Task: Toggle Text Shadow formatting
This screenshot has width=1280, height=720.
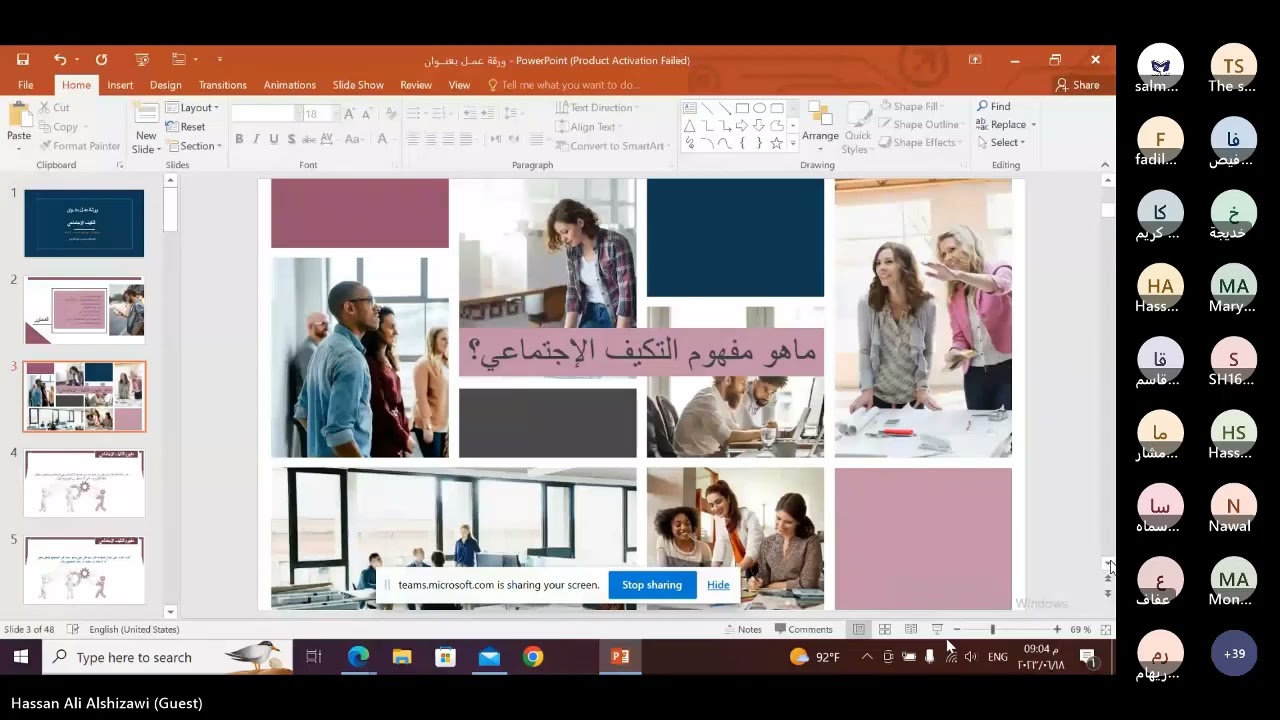Action: point(291,139)
